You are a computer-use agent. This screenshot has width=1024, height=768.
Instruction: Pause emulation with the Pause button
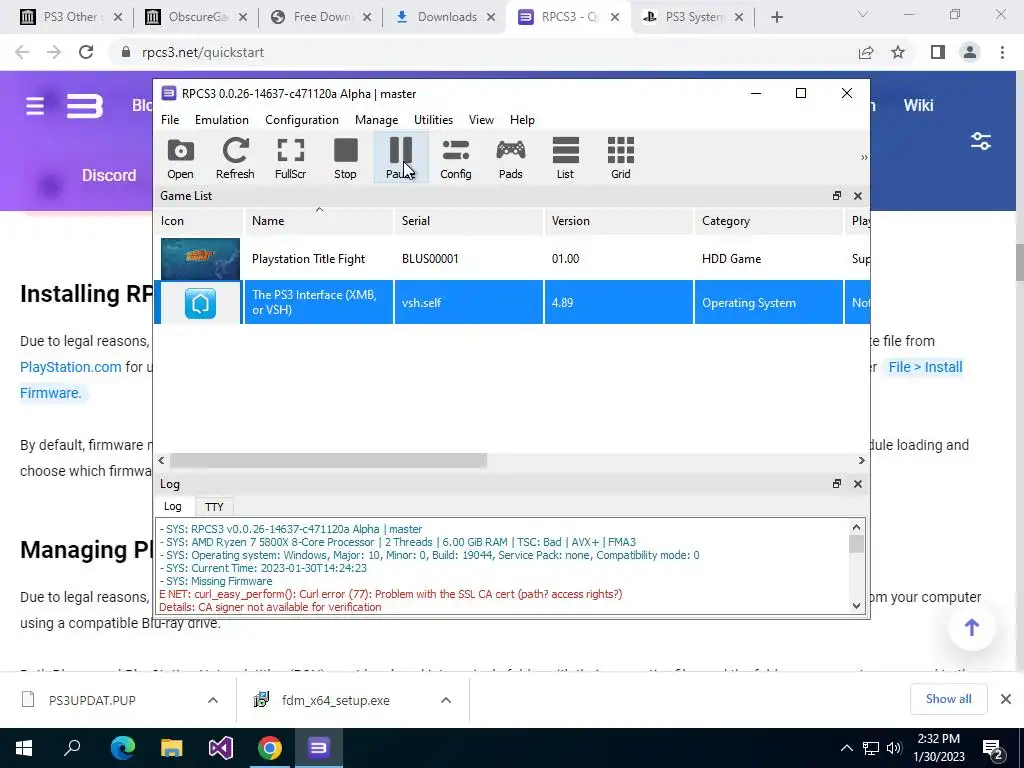[x=400, y=158]
